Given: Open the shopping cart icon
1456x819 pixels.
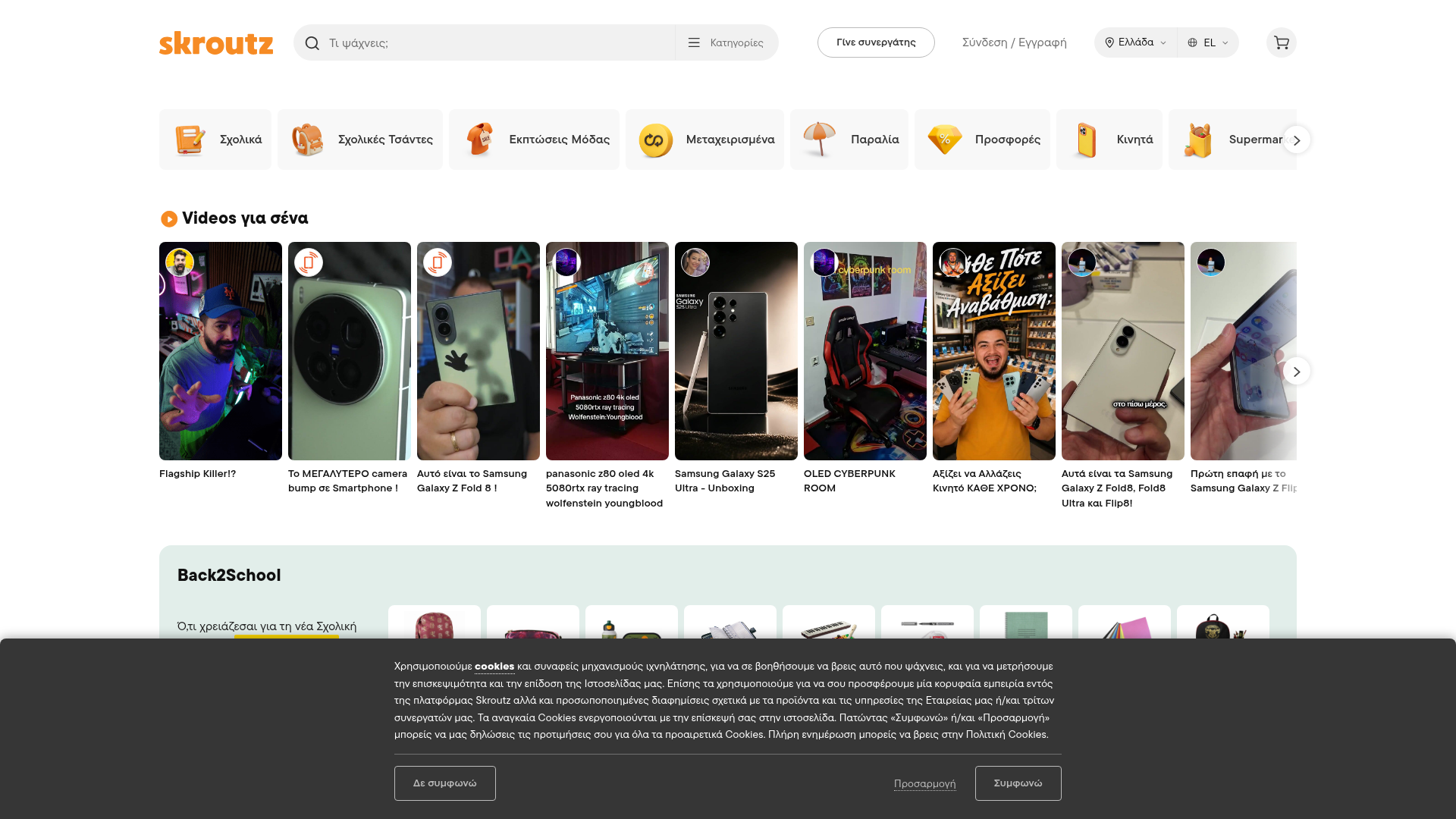Looking at the screenshot, I should coord(1282,42).
